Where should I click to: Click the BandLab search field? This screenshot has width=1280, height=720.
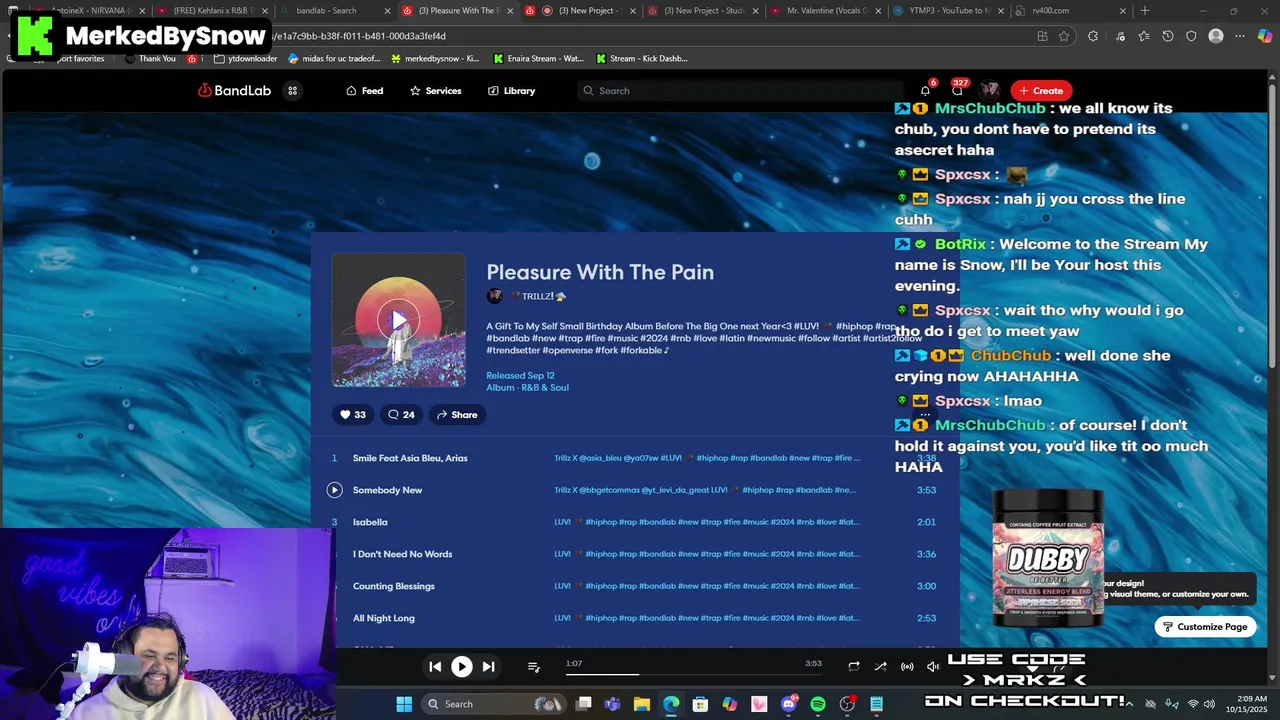click(x=740, y=90)
